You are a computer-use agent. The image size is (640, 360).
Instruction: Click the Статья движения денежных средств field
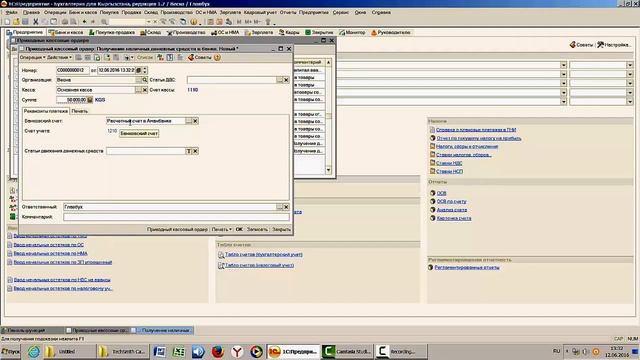click(146, 151)
